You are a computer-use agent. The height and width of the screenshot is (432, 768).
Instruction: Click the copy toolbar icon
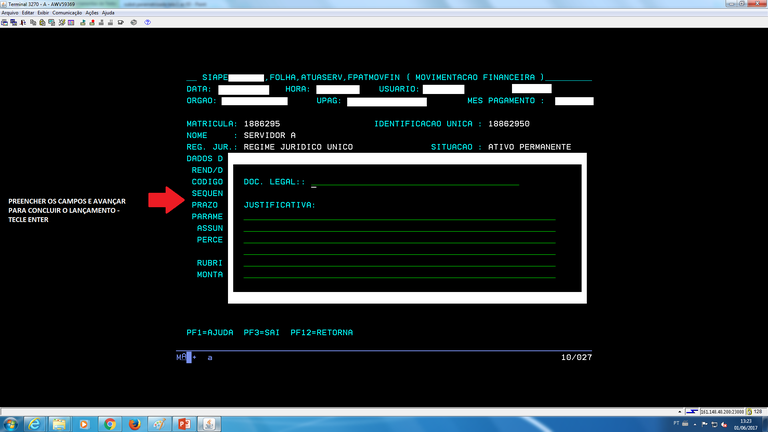point(33,23)
